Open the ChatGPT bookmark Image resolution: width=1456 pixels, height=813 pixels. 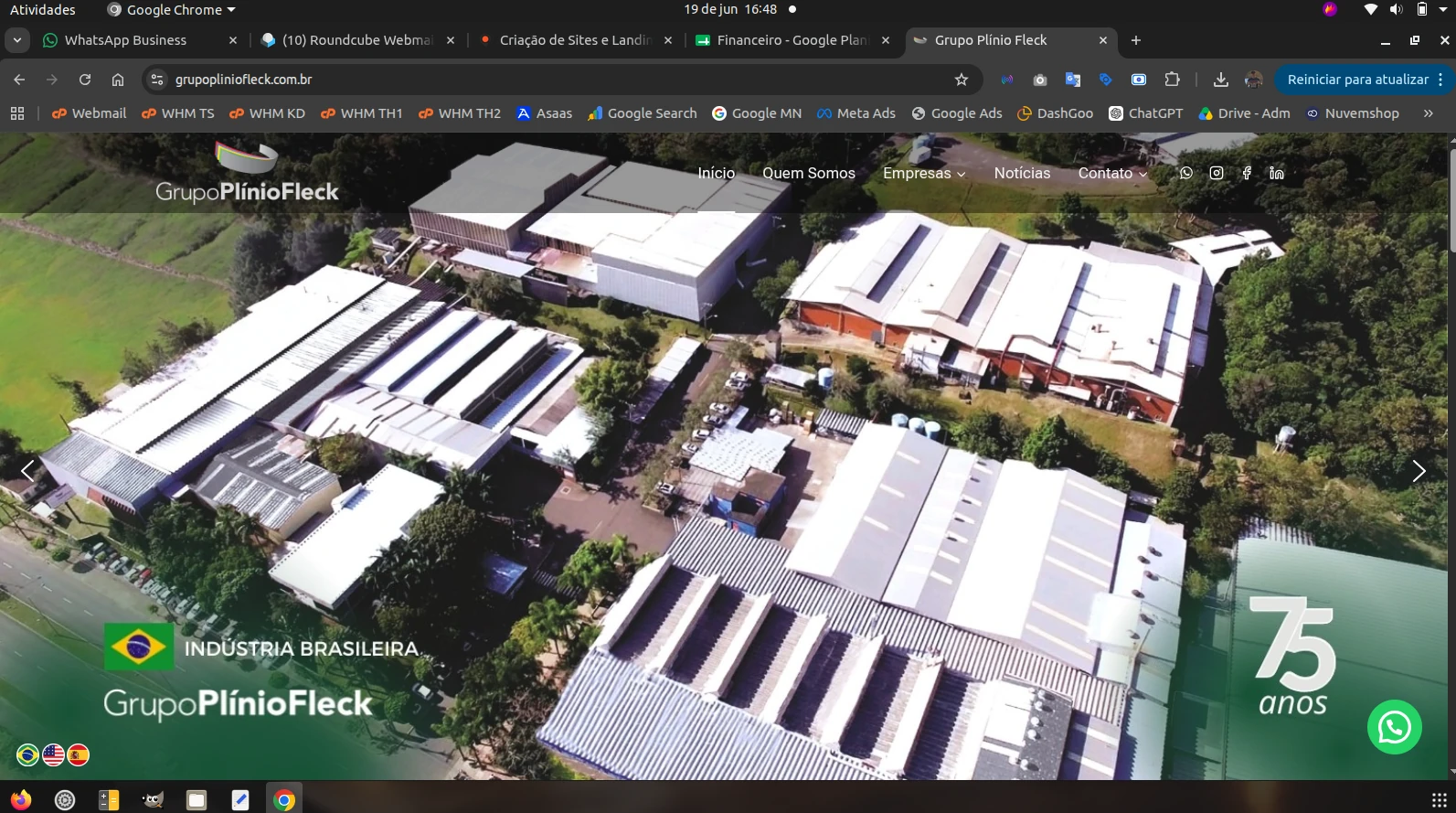[x=1146, y=113]
